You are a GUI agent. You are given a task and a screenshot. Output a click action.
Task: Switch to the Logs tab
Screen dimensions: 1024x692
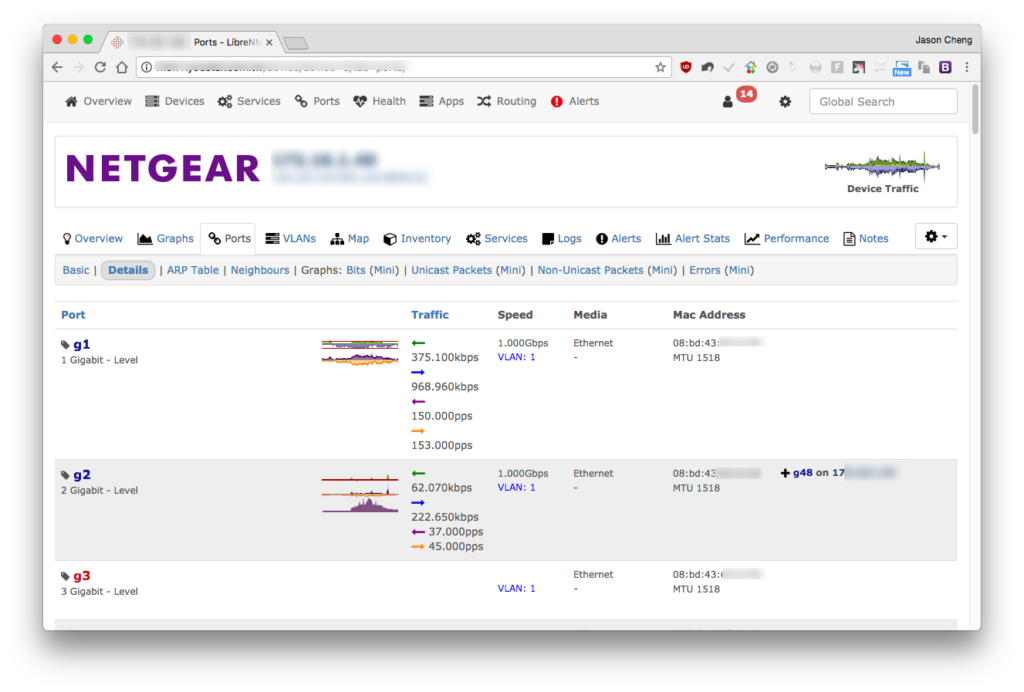pyautogui.click(x=562, y=239)
